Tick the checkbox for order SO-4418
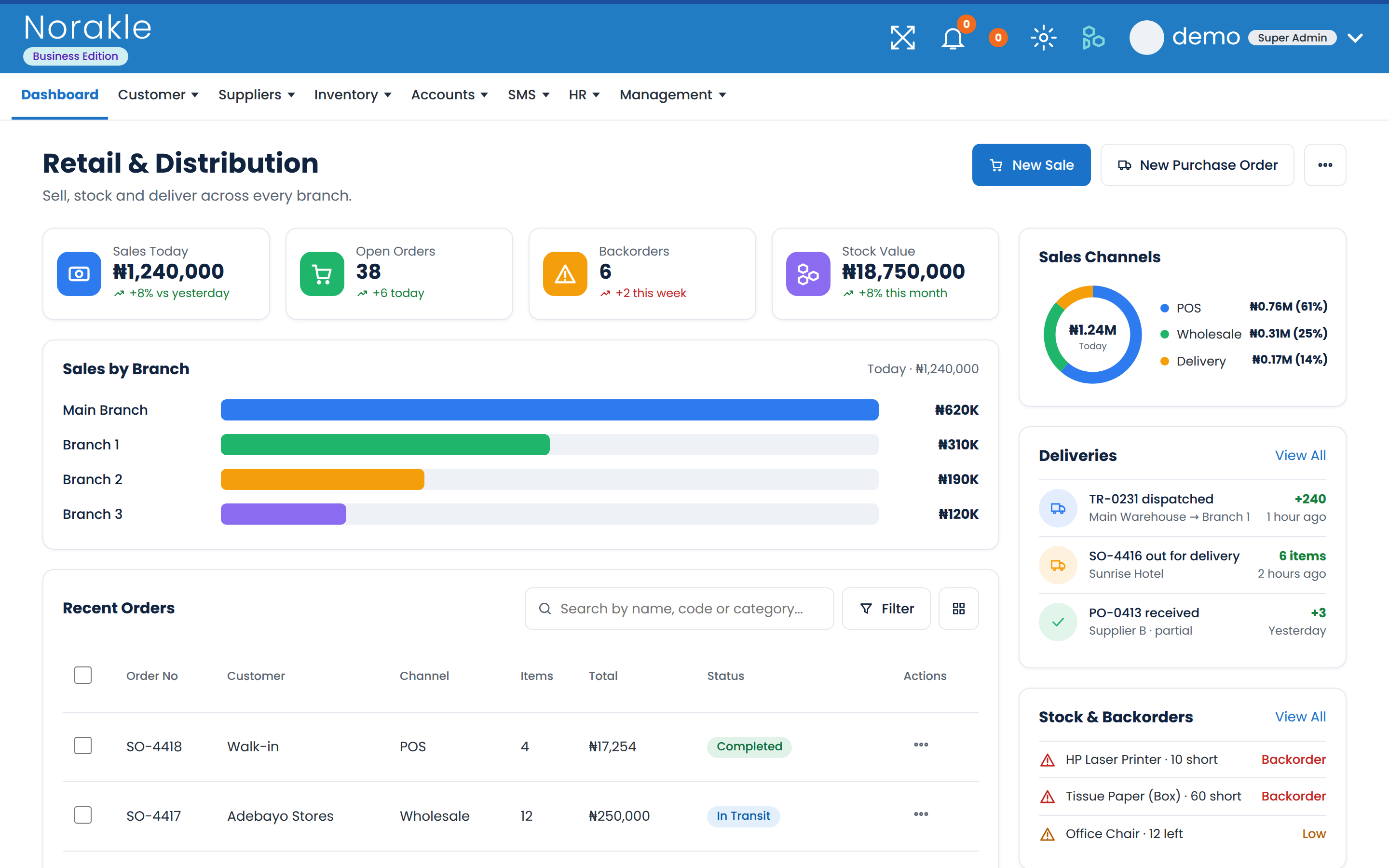Viewport: 1389px width, 868px height. coord(83,746)
